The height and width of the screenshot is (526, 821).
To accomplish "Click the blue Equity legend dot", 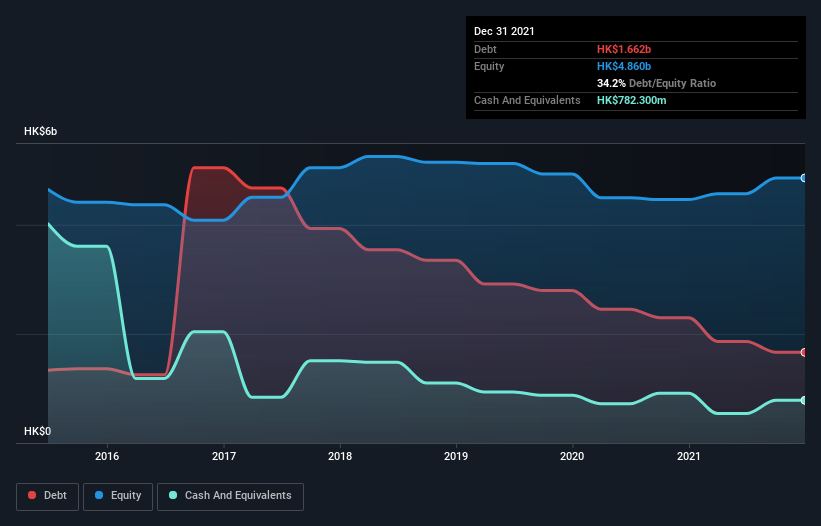I will (x=99, y=495).
